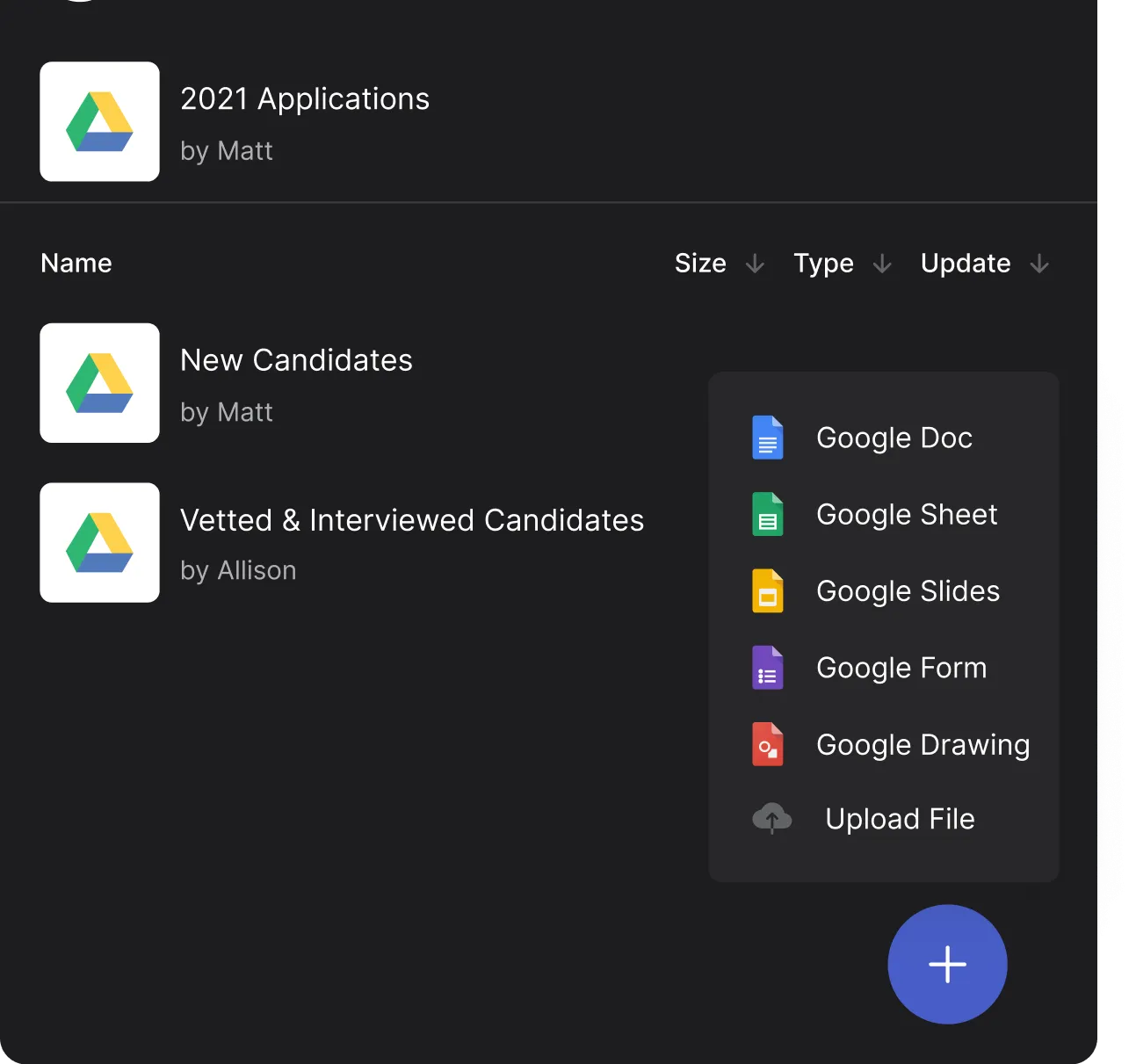
Task: Open Vetted & Interviewed Candidates folder name
Action: point(412,520)
